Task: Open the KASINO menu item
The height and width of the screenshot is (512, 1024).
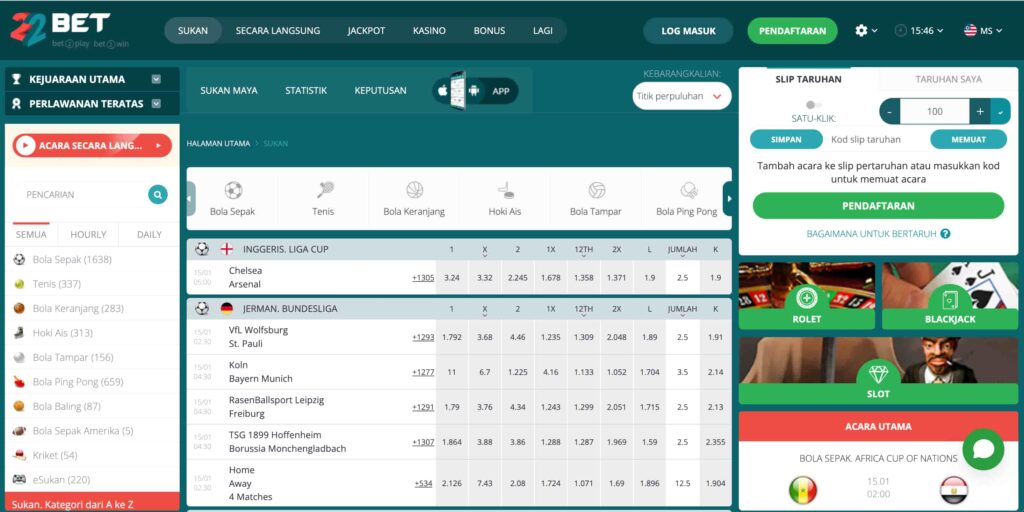Action: coord(429,31)
